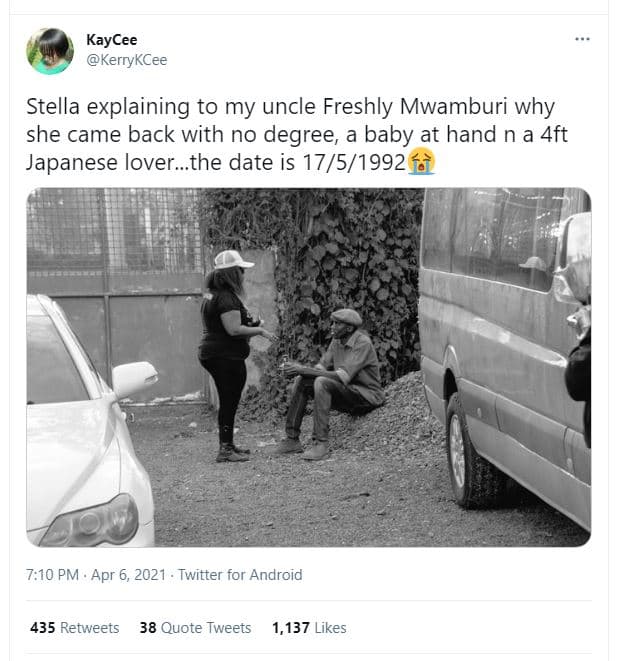Click the date 17/5/1992 in the tweet
This screenshot has height=661, width=619.
coord(354,161)
